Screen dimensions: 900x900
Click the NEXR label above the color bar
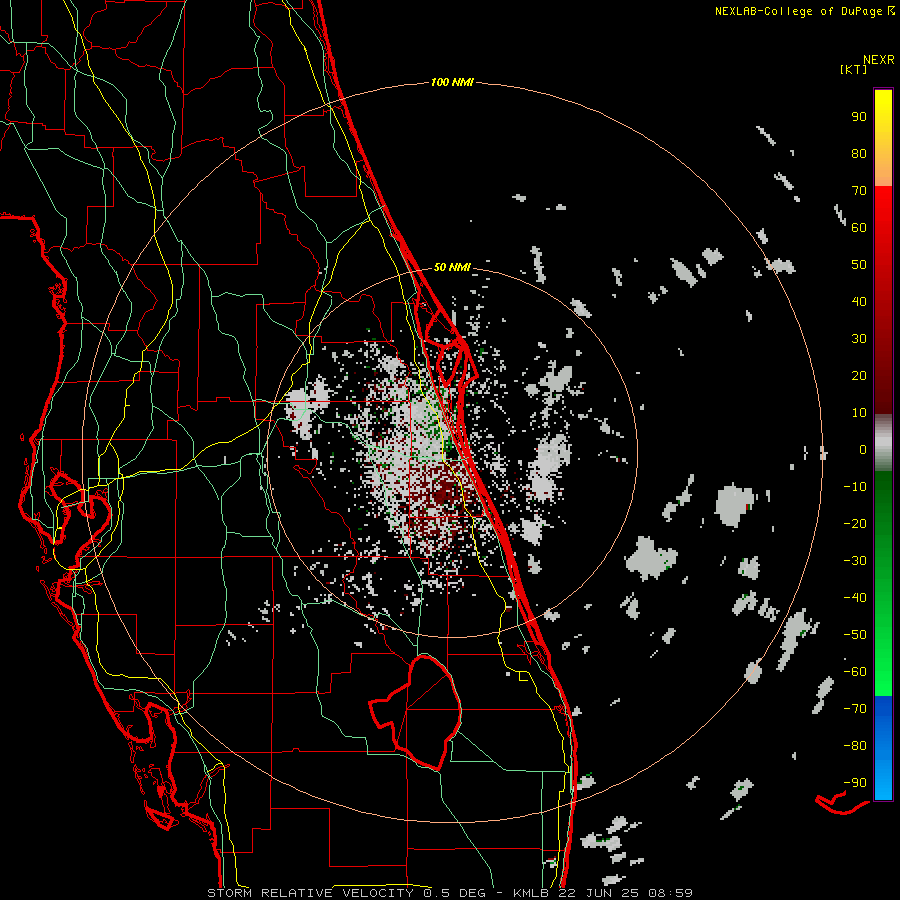click(x=879, y=59)
